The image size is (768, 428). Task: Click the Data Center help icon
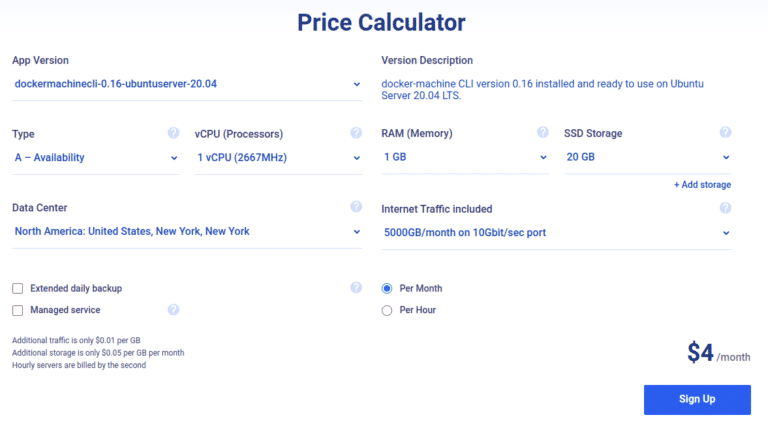click(356, 207)
